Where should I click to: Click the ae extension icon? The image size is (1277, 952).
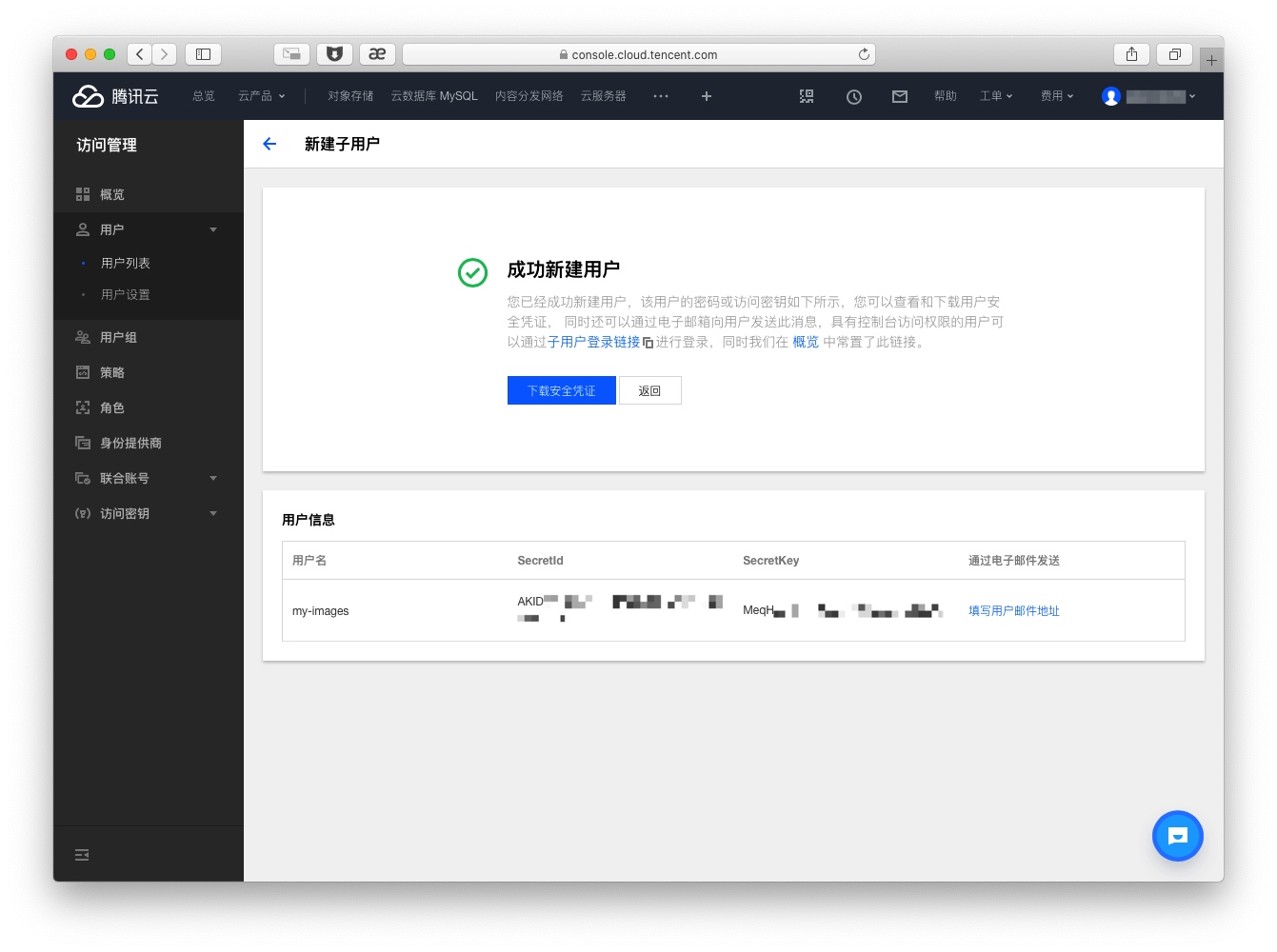[x=377, y=54]
